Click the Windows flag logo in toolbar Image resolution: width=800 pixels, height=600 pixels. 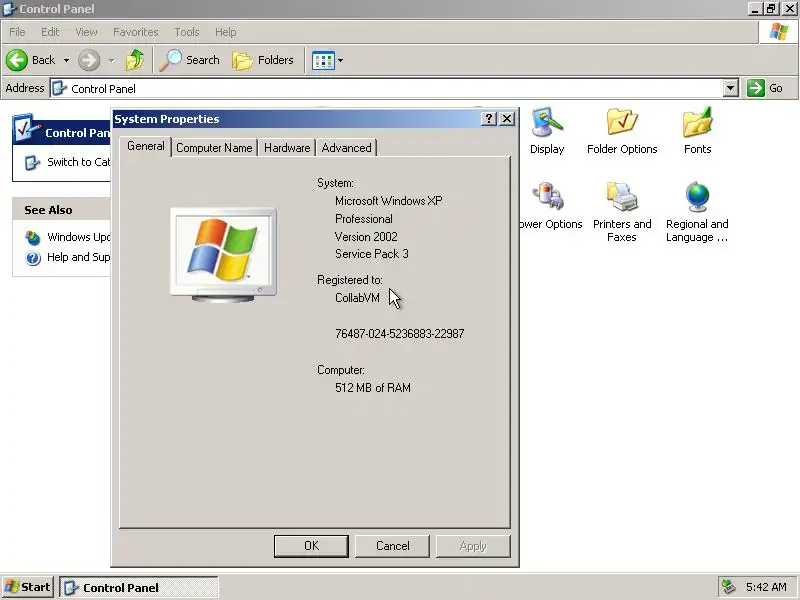(x=779, y=32)
